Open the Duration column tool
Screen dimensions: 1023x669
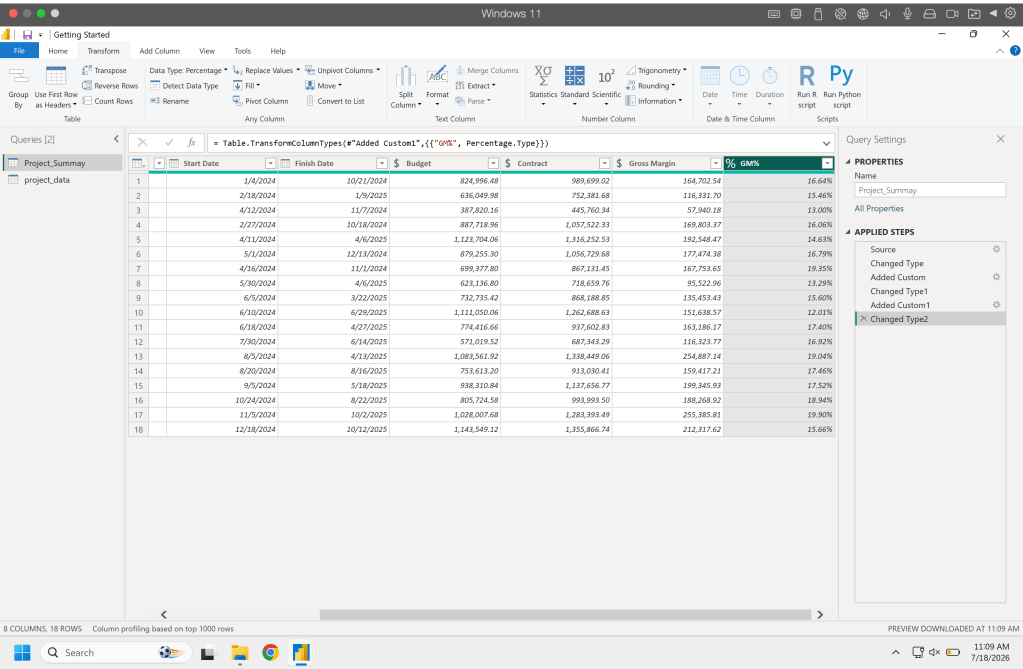tap(770, 87)
